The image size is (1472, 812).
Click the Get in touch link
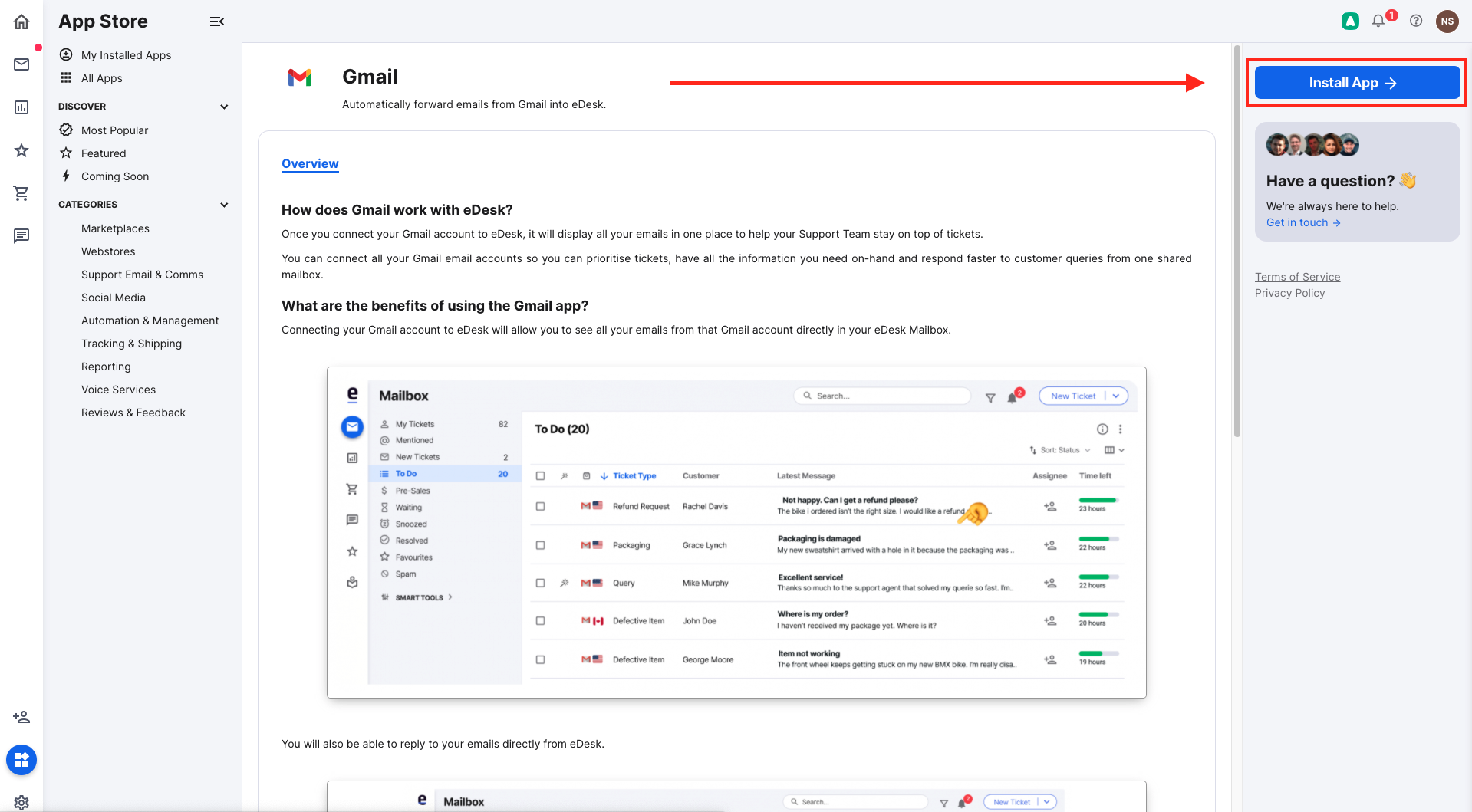[1303, 222]
